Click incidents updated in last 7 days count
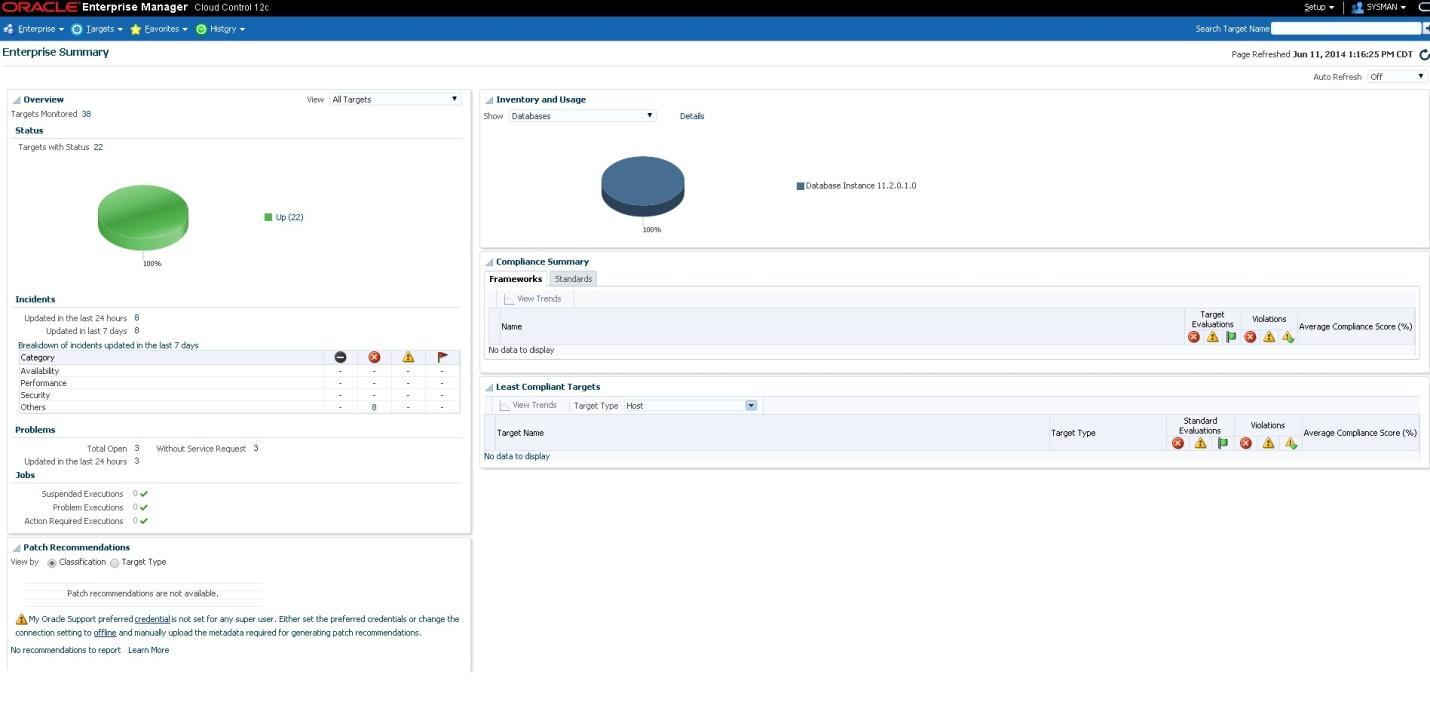This screenshot has height=708, width=1430. 137,331
